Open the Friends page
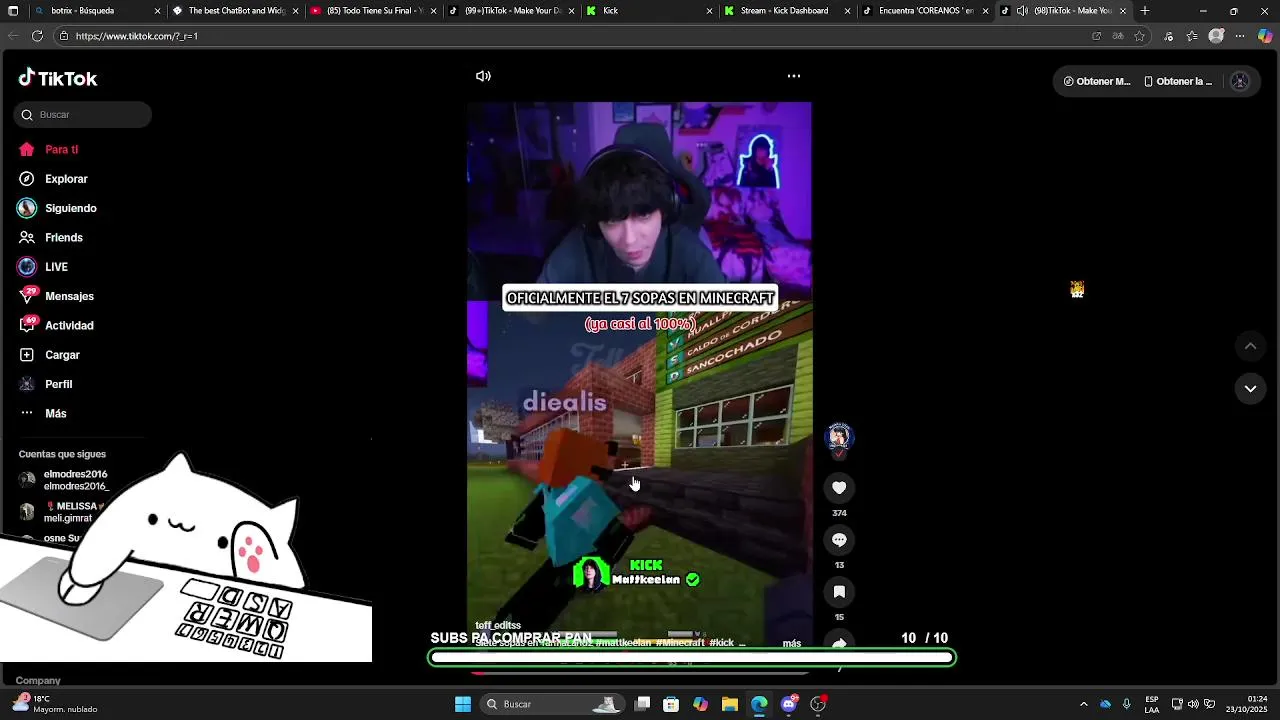The image size is (1280, 720). (x=50, y=238)
